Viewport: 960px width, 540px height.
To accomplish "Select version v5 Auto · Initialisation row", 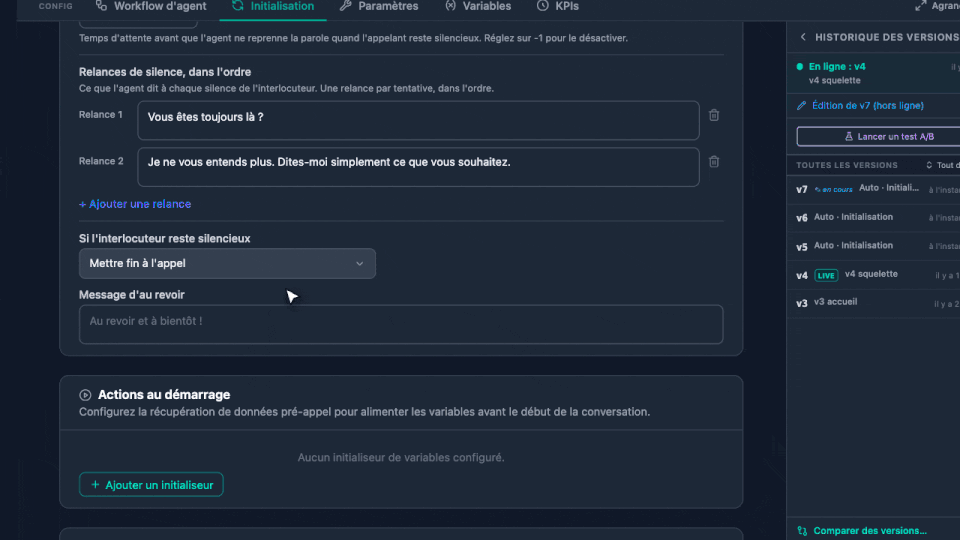I will point(874,246).
